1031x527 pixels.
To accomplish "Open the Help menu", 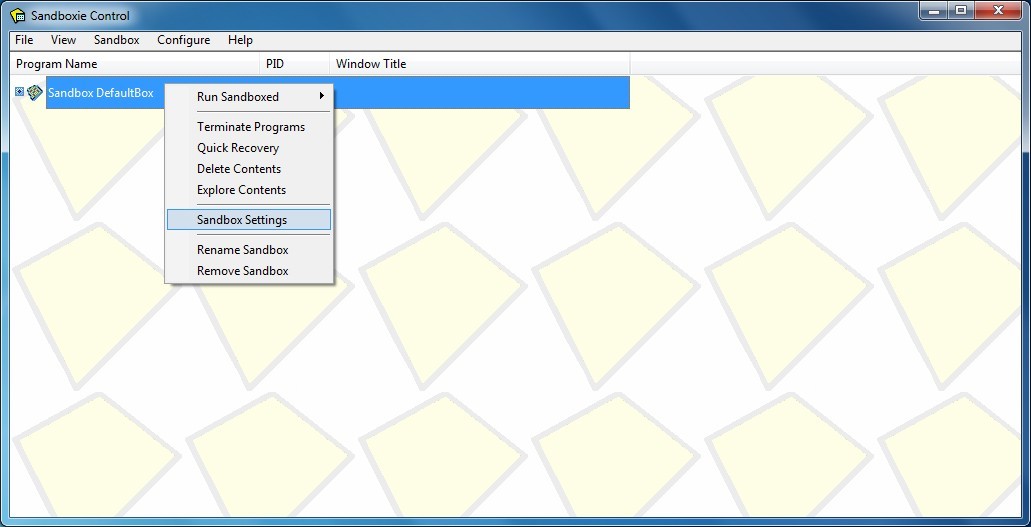I will pos(240,40).
